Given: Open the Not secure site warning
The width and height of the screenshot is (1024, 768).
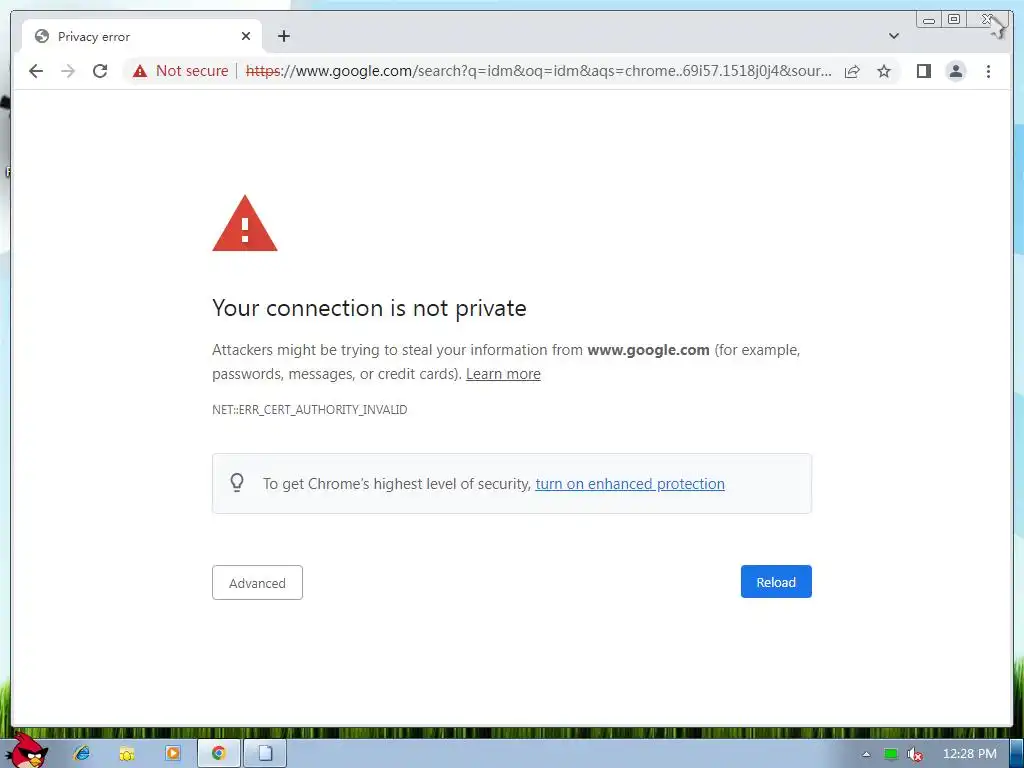Looking at the screenshot, I should pyautogui.click(x=180, y=71).
